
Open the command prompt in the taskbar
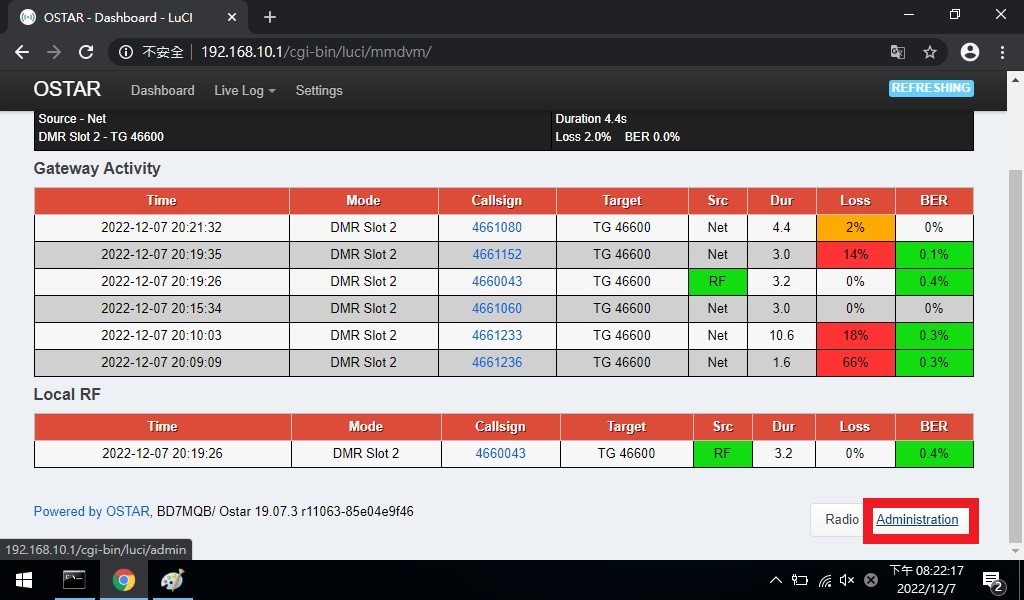(x=74, y=580)
